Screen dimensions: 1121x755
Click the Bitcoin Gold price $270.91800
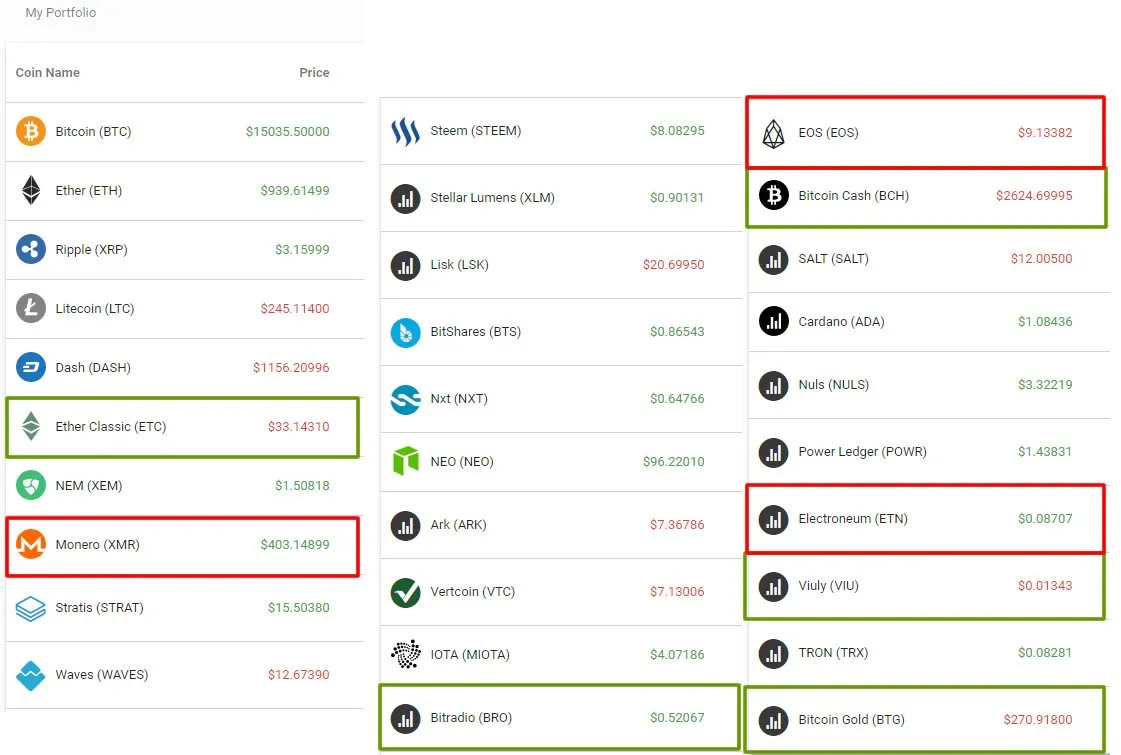point(1038,720)
